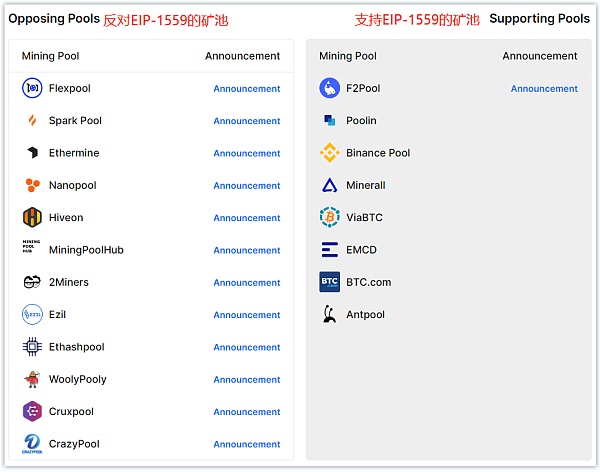
Task: Click the Nanopool orange dots icon
Action: coord(33,185)
